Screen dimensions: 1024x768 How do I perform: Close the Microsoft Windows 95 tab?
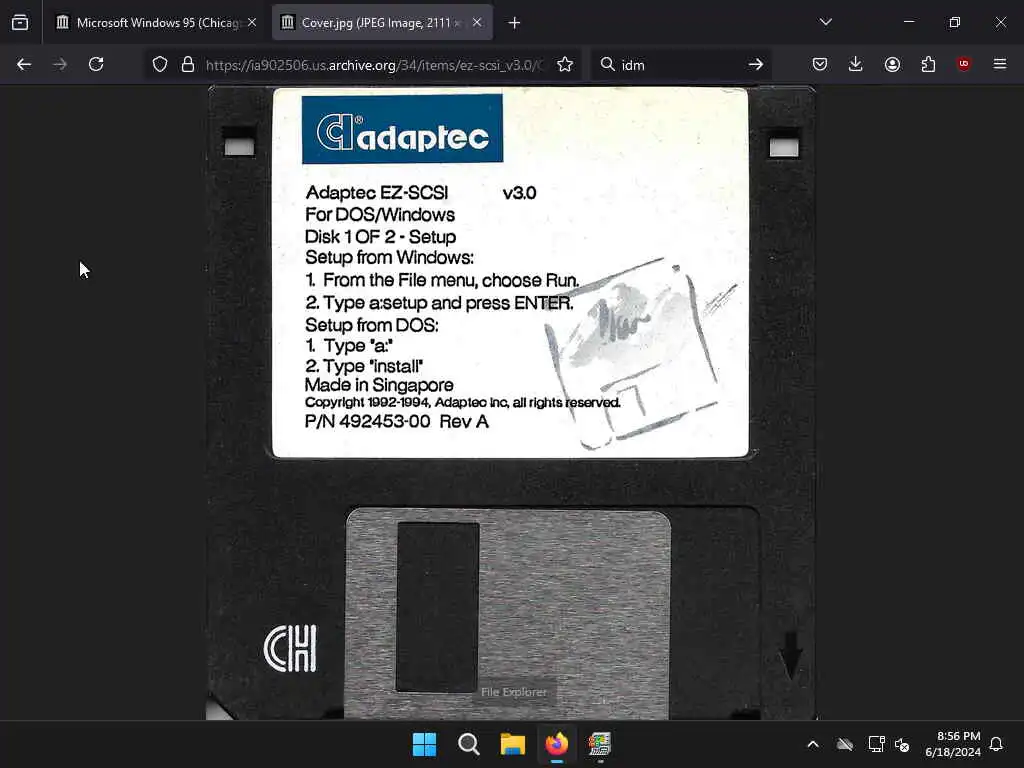(x=252, y=23)
